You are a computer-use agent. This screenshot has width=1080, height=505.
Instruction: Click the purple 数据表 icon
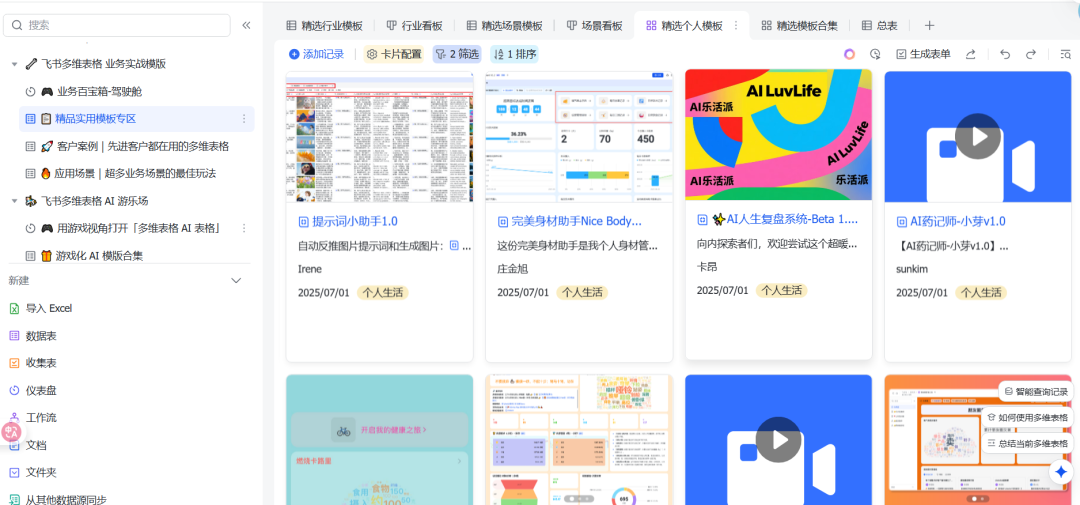14,336
